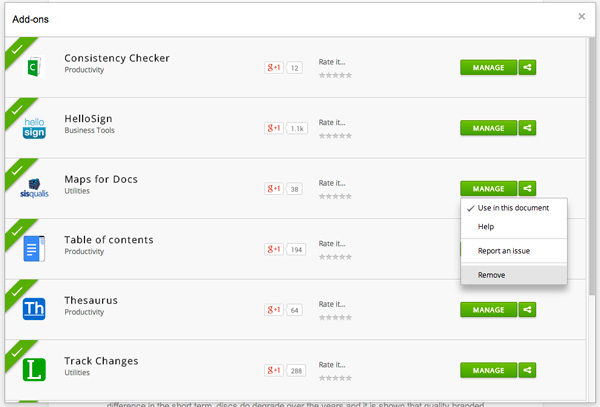
Task: Click the g+1 button for Table of contents
Action: click(274, 249)
